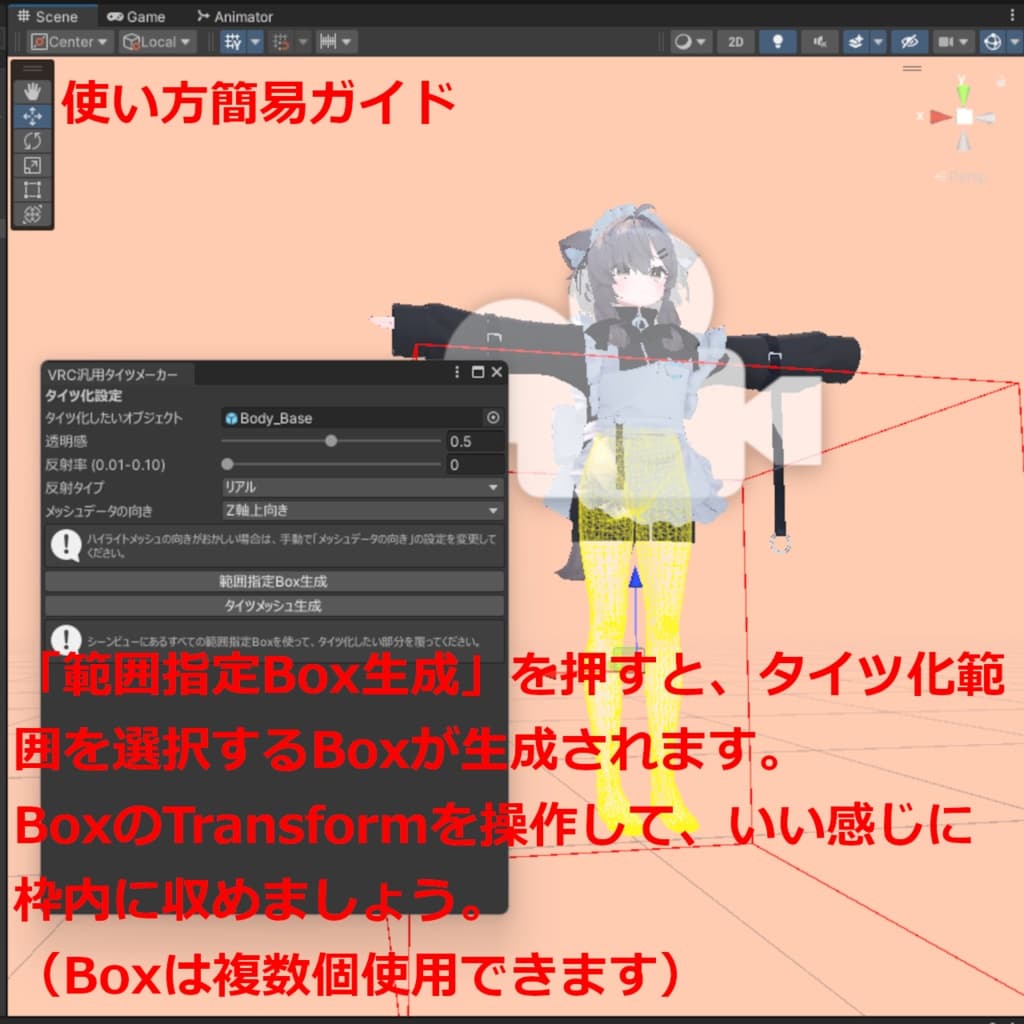This screenshot has width=1024, height=1024.
Task: Select the Rect transform tool
Action: coord(32,186)
